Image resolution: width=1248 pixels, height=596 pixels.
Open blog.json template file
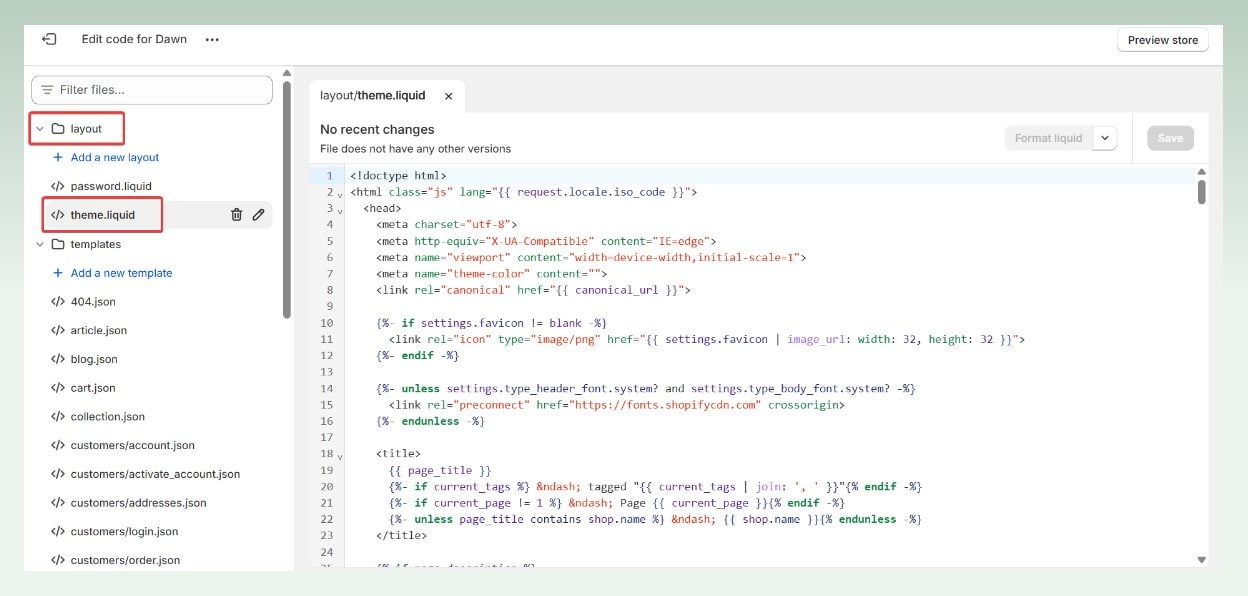(x=94, y=359)
